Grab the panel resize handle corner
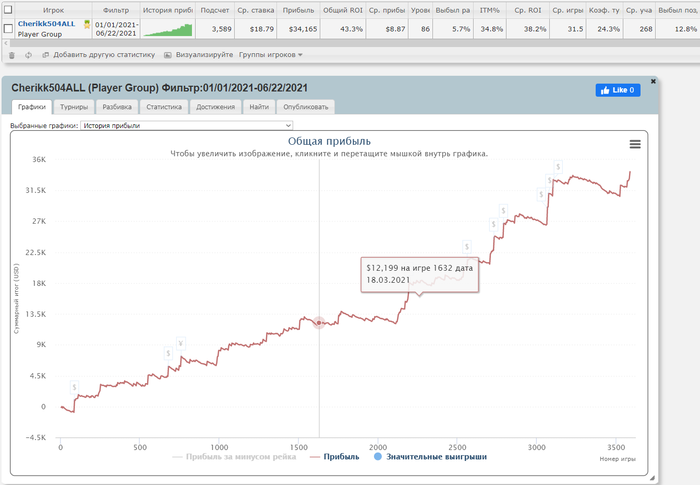 (x=652, y=478)
